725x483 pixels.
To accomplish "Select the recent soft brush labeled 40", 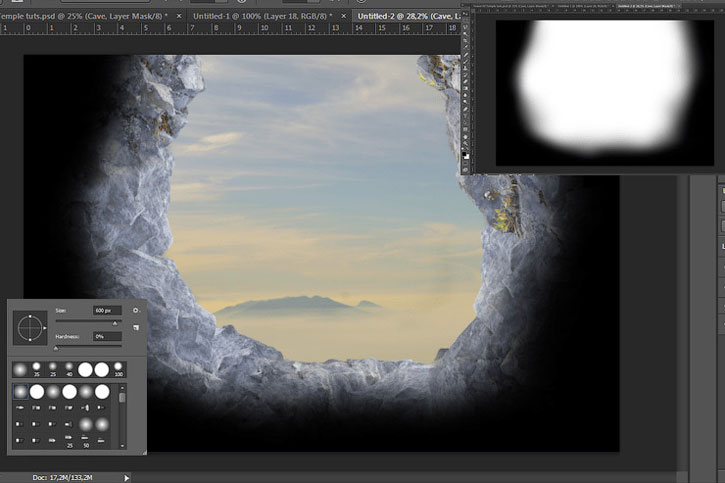I will pos(69,369).
